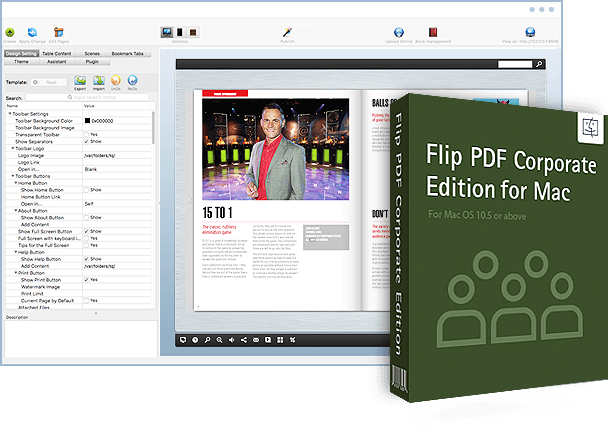
Task: Switch preview to Desktop mode
Action: [167, 32]
